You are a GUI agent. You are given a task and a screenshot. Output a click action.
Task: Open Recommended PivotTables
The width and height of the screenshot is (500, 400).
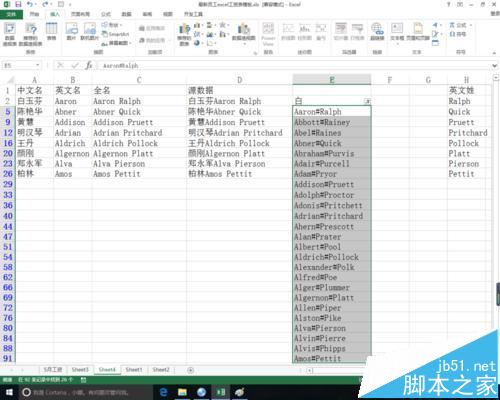[x=31, y=34]
